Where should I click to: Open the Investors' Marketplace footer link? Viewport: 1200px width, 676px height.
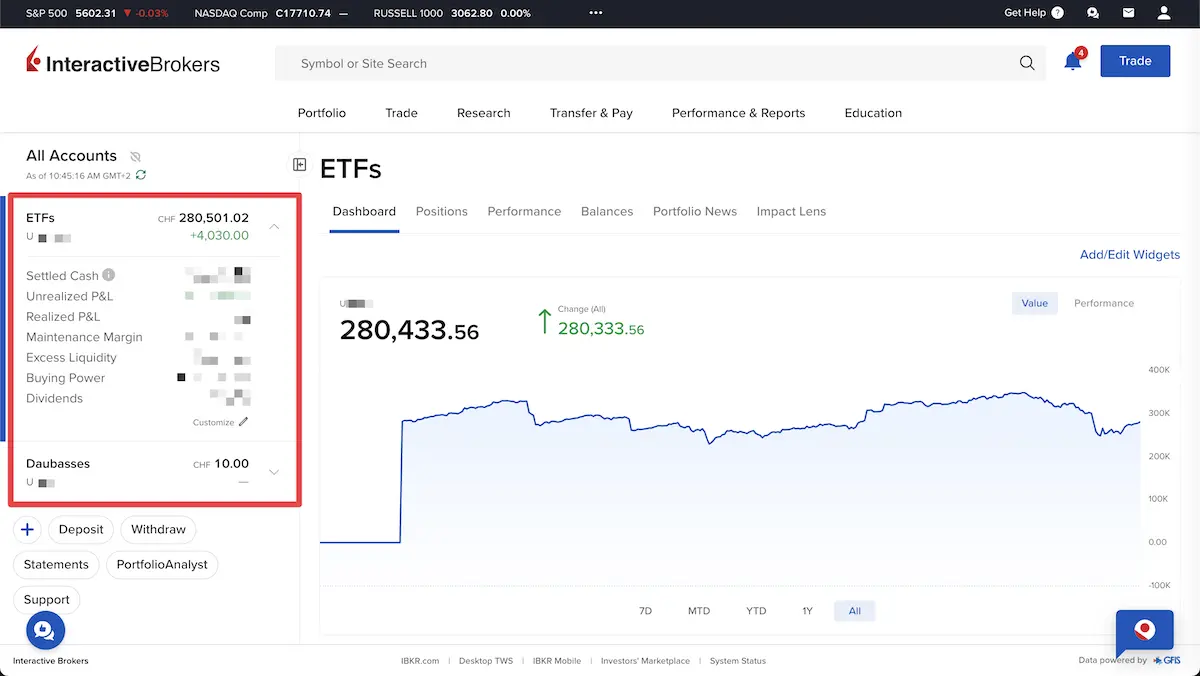coord(645,661)
